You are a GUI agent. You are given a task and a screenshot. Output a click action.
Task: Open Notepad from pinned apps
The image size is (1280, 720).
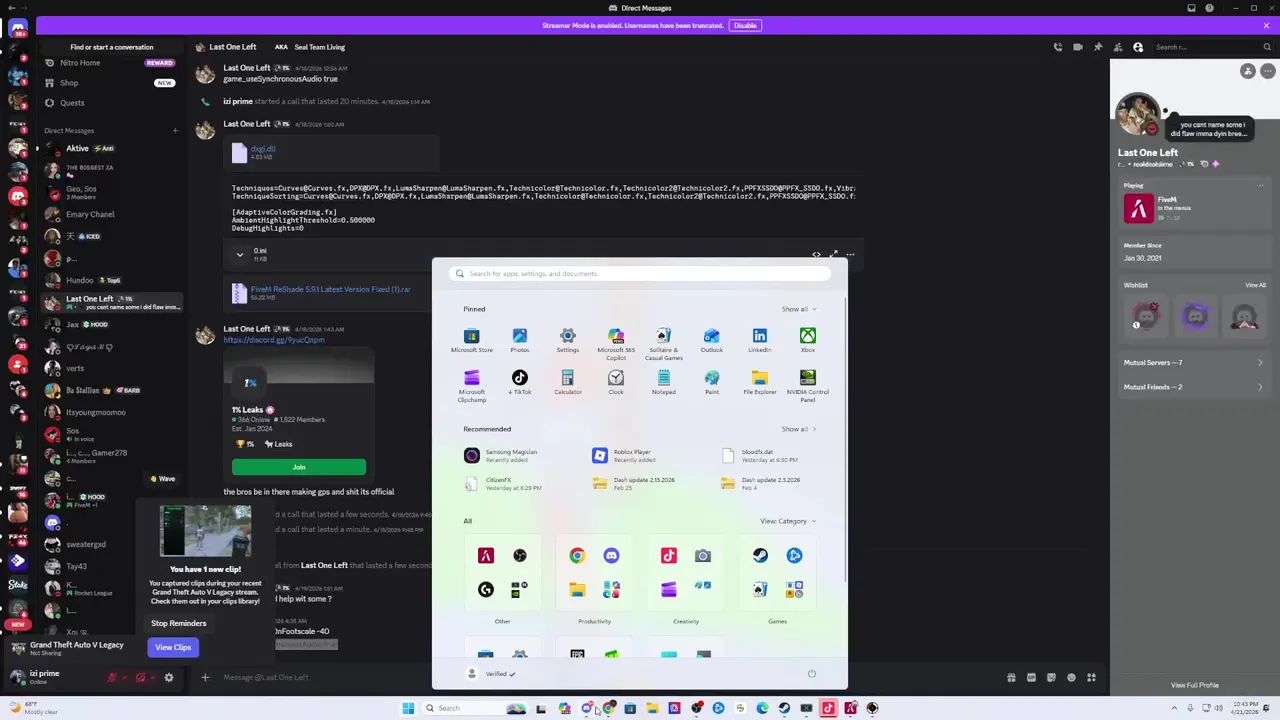pos(663,382)
